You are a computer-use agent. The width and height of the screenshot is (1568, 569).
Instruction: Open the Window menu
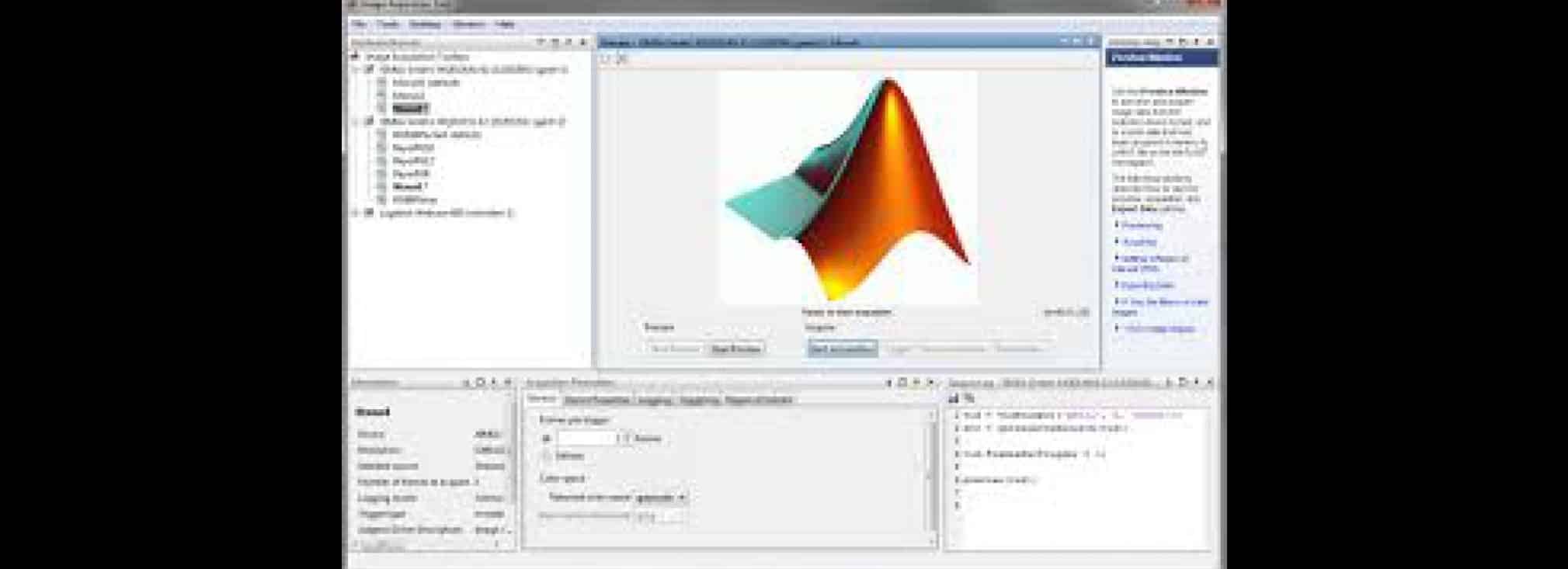(x=468, y=25)
